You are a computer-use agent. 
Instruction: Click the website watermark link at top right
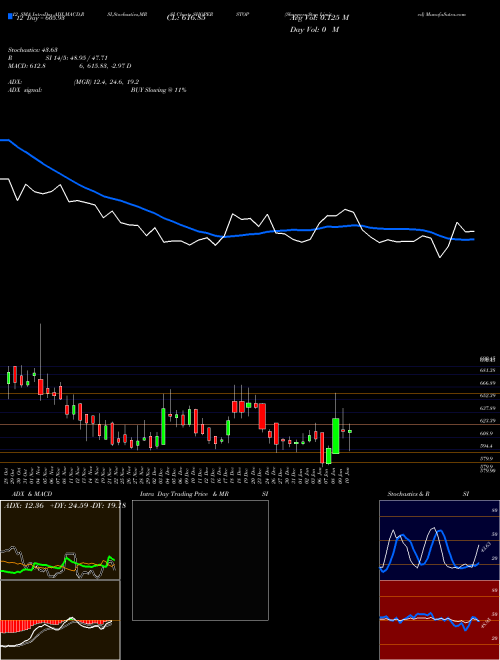(442, 14)
